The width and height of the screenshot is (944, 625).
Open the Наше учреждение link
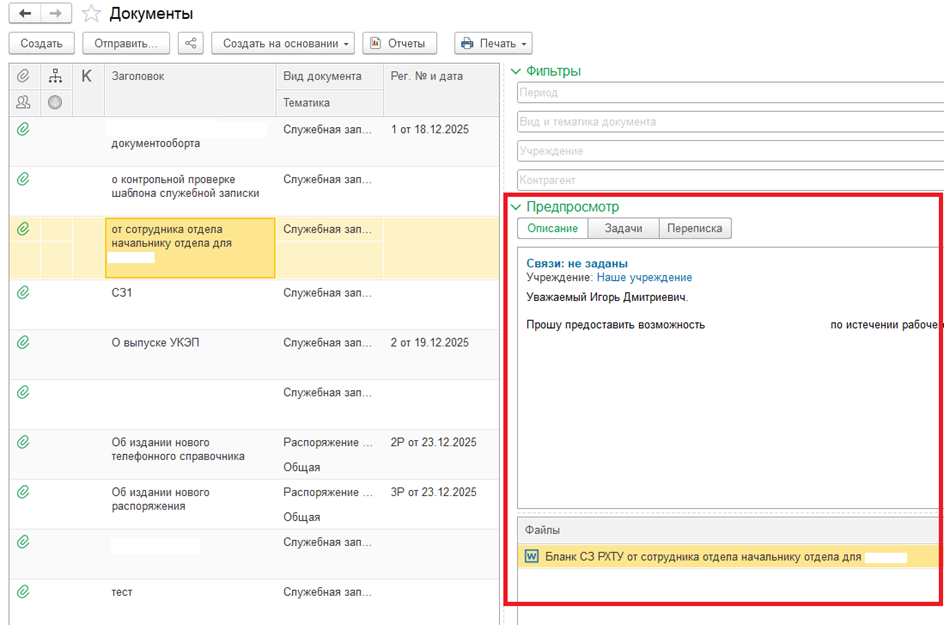pyautogui.click(x=644, y=277)
